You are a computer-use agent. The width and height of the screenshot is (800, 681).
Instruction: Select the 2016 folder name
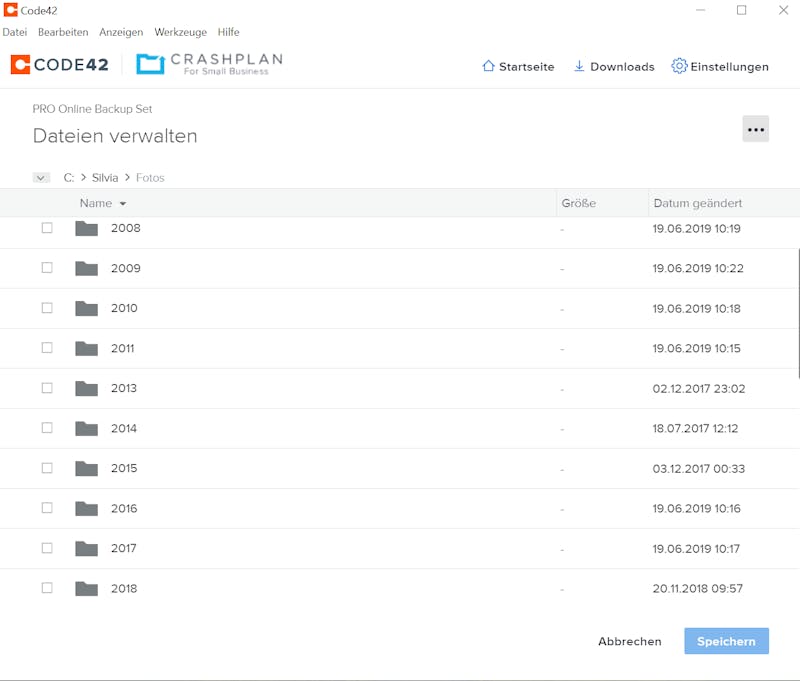pos(124,508)
